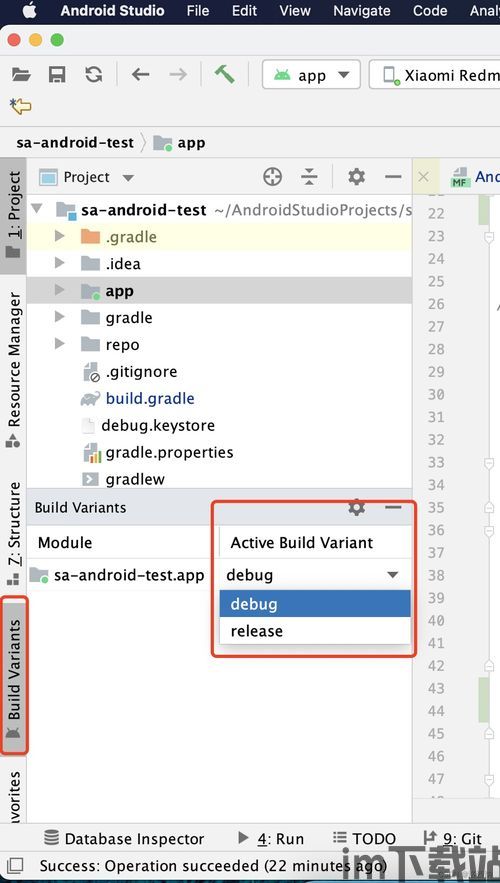500x883 pixels.
Task: Open the Active Build Variant debug dropdown
Action: click(x=314, y=575)
